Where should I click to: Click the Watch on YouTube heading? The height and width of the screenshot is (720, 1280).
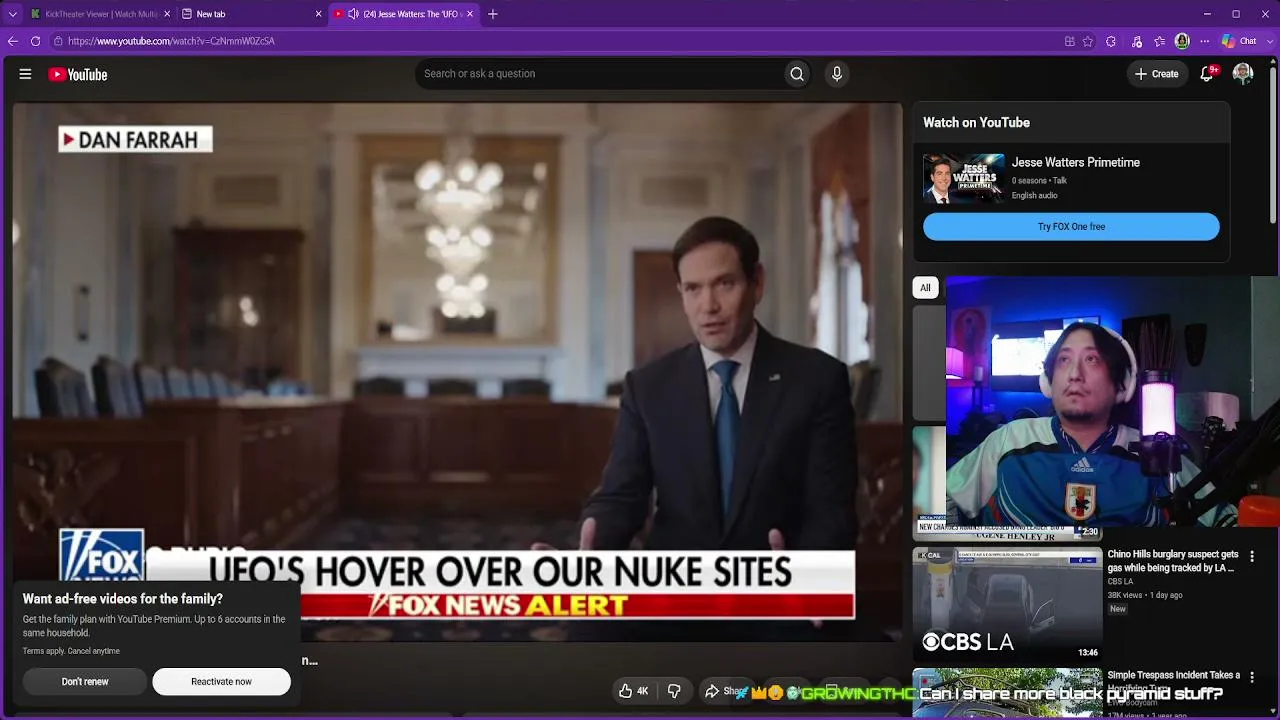976,123
